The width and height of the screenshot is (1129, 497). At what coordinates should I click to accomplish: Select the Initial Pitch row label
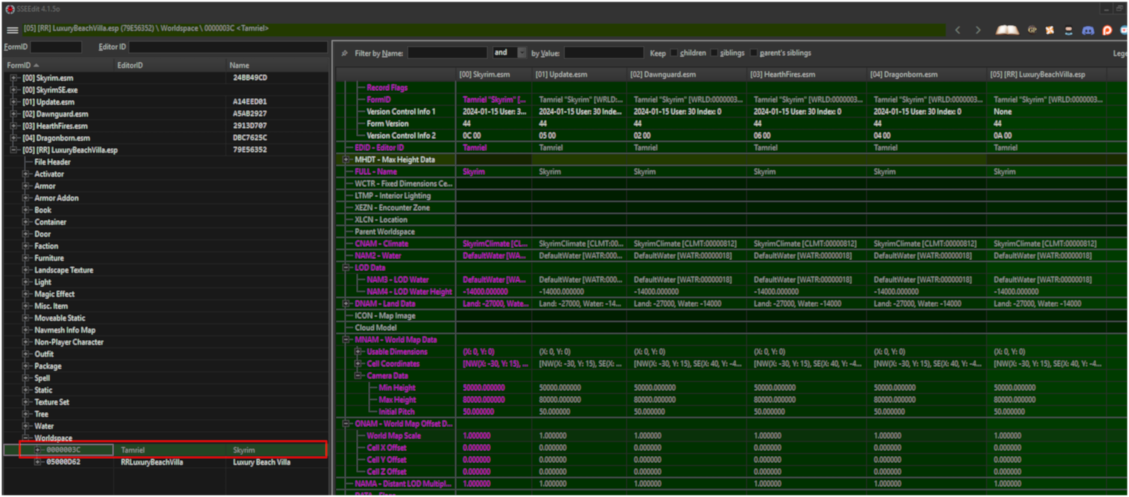click(398, 411)
